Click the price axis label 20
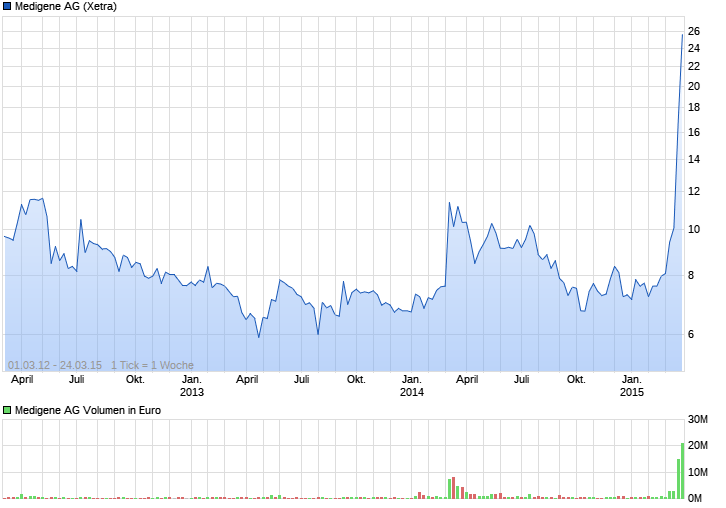The image size is (726, 508). click(694, 86)
